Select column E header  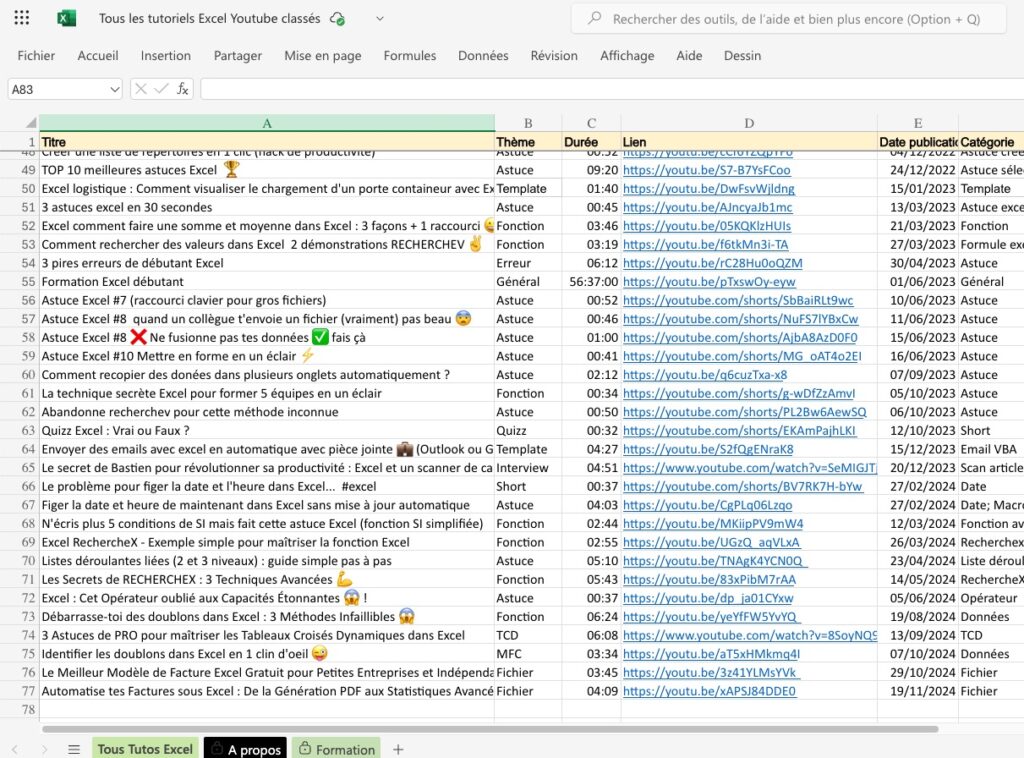click(918, 123)
